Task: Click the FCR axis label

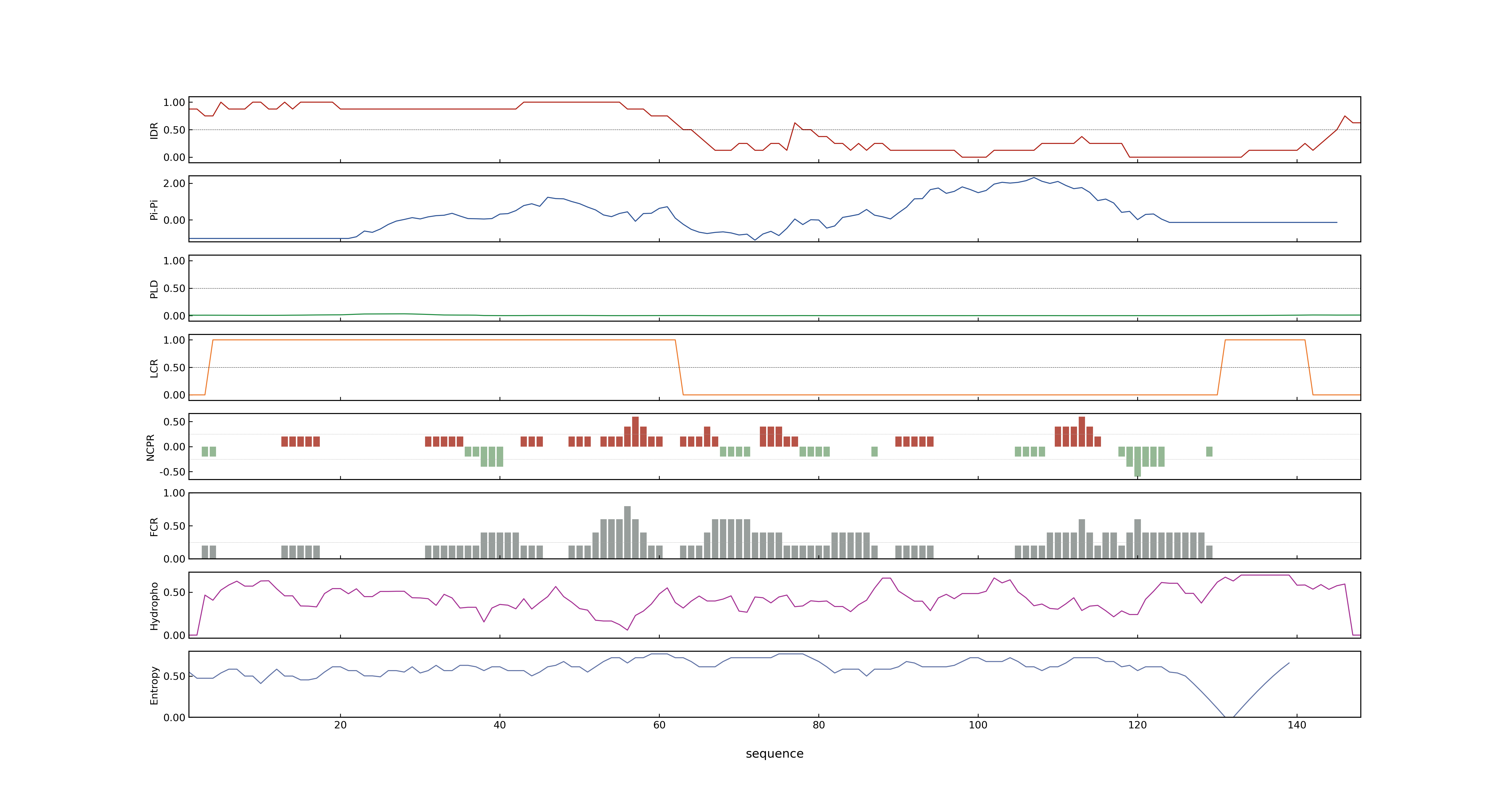Action: pos(154,527)
